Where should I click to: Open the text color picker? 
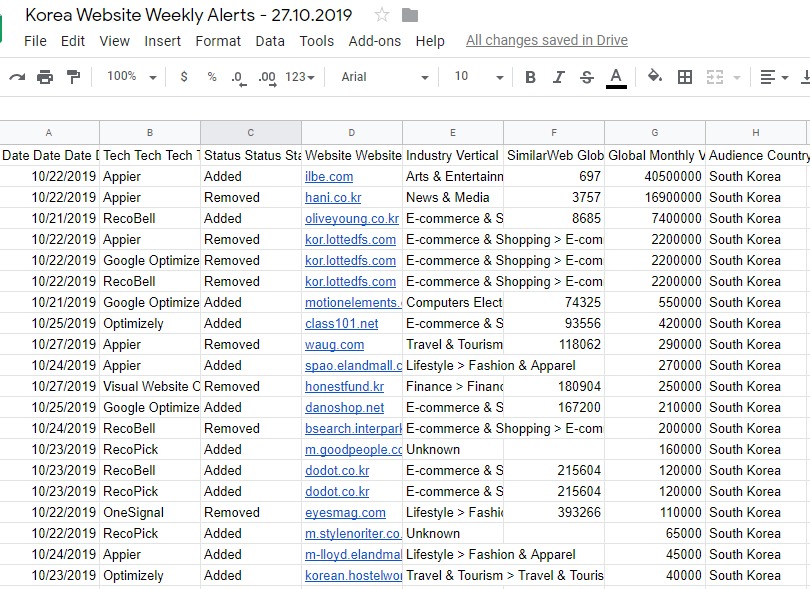click(x=616, y=77)
